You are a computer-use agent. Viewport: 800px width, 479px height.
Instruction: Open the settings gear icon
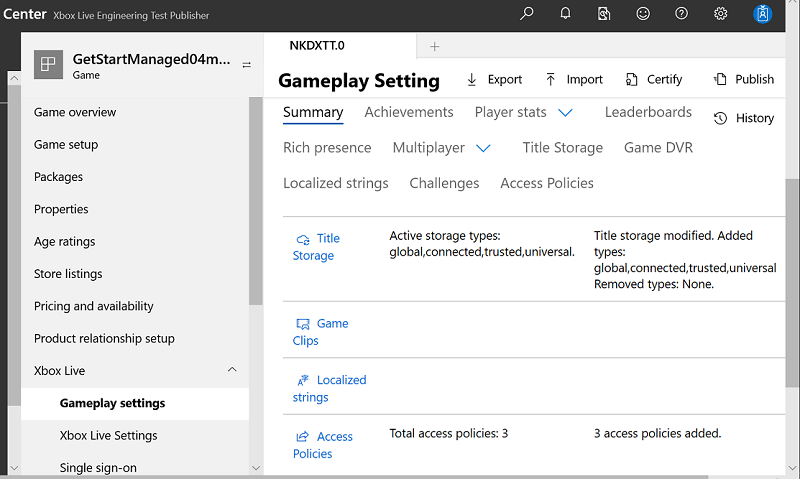point(720,13)
